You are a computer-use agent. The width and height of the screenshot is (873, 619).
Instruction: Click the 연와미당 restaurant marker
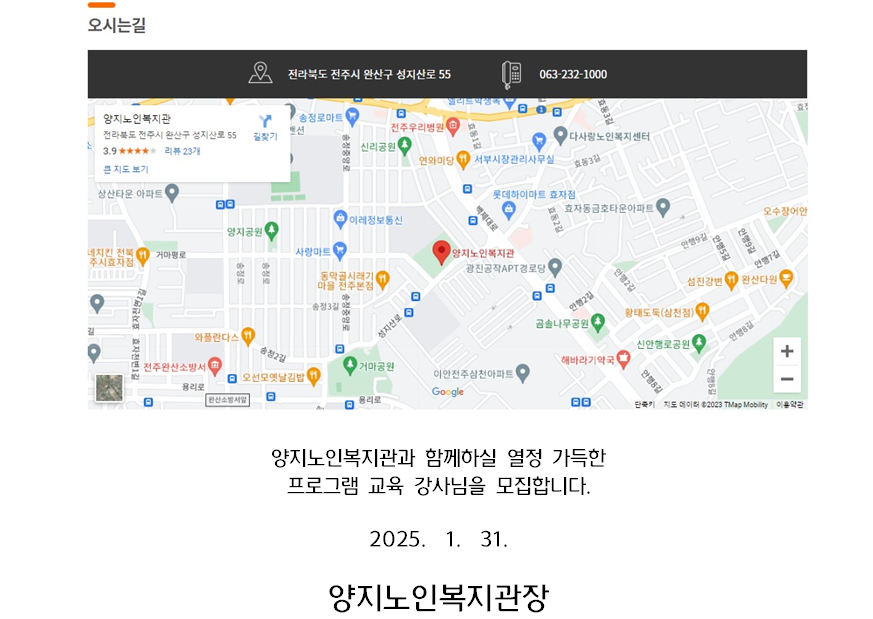click(x=463, y=160)
